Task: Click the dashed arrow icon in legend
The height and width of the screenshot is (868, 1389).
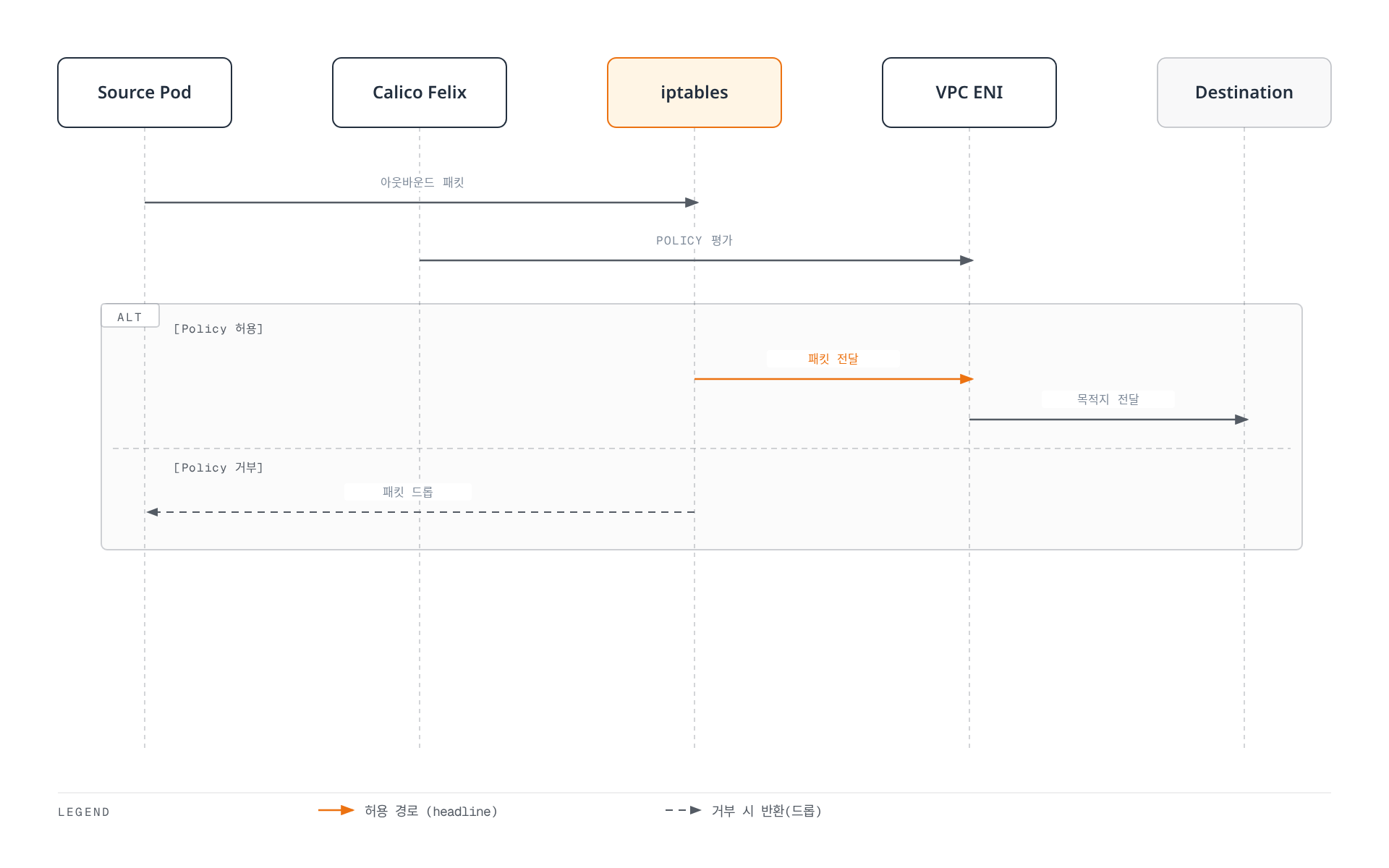Action: 684,810
